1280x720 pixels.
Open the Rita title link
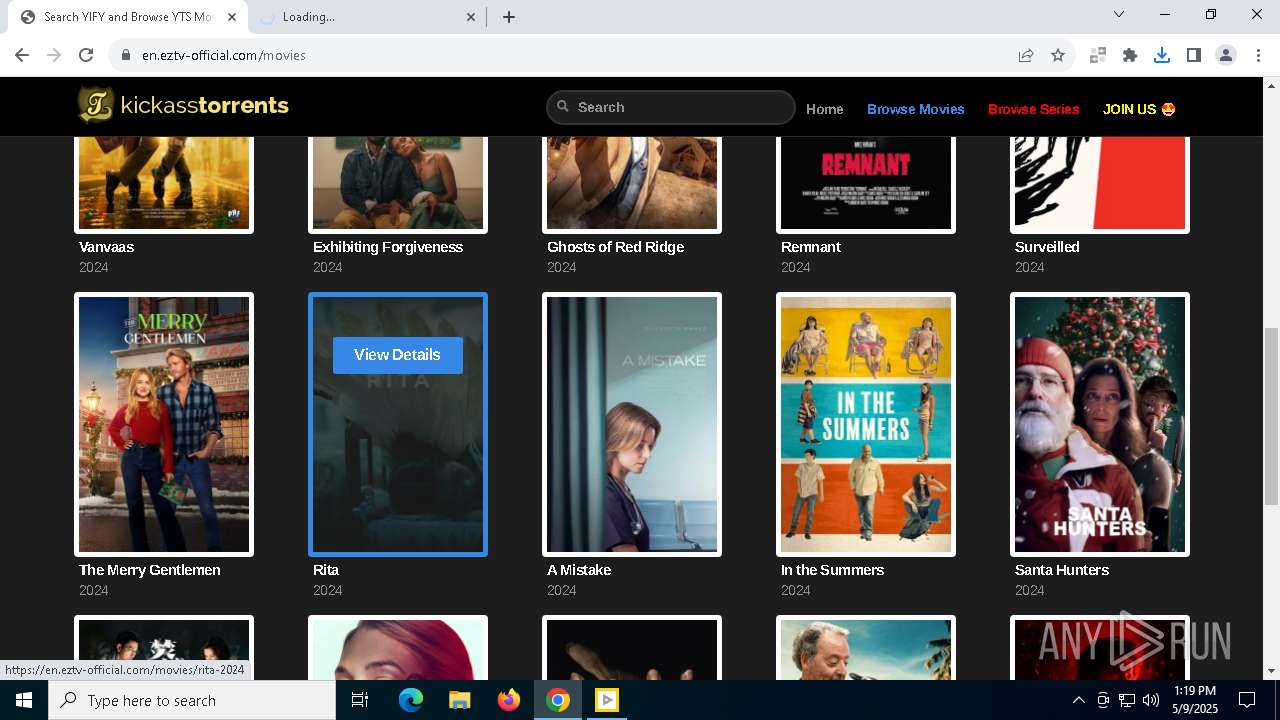click(x=326, y=570)
